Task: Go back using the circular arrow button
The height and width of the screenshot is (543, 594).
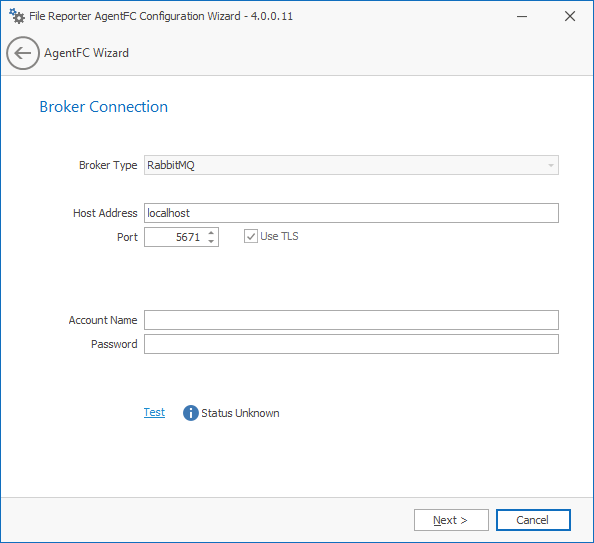Action: coord(23,53)
